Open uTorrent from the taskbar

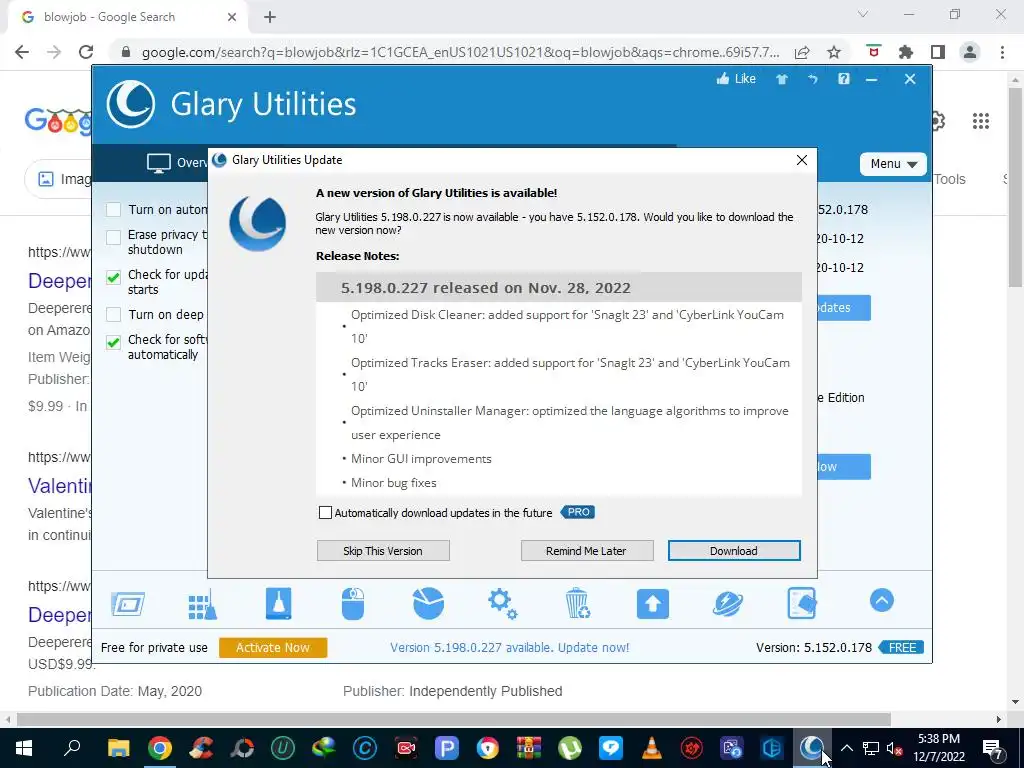(x=569, y=748)
